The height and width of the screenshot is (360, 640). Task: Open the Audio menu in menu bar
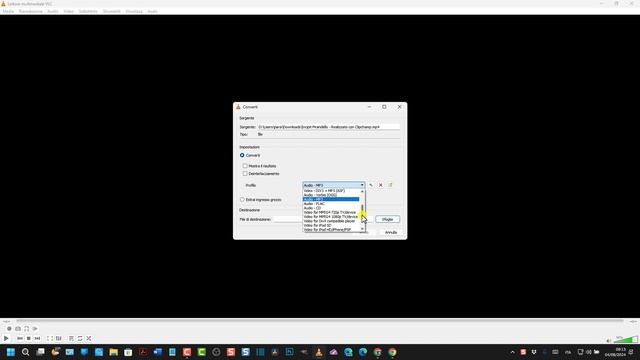53,11
